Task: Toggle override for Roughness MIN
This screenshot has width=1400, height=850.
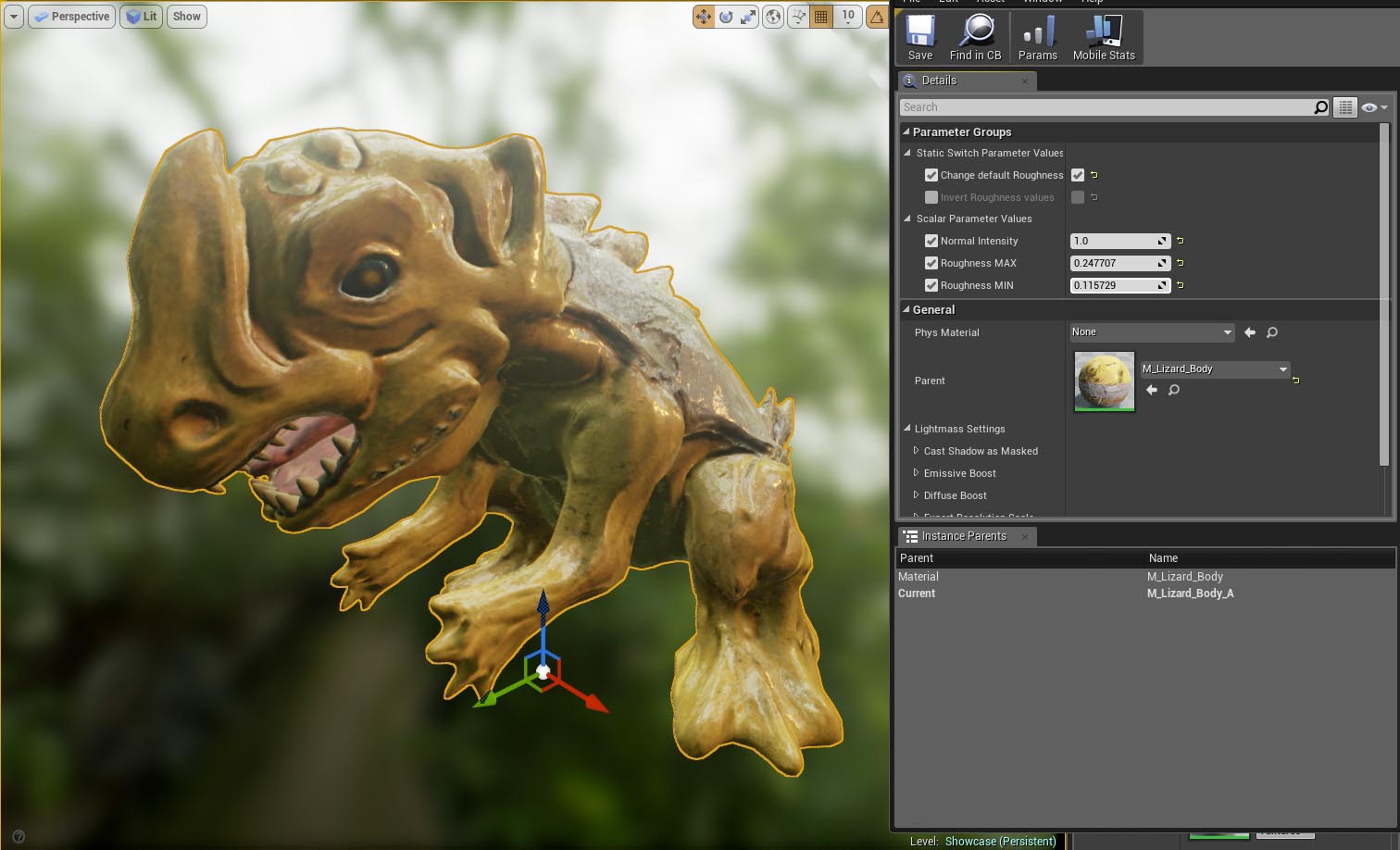Action: tap(931, 285)
